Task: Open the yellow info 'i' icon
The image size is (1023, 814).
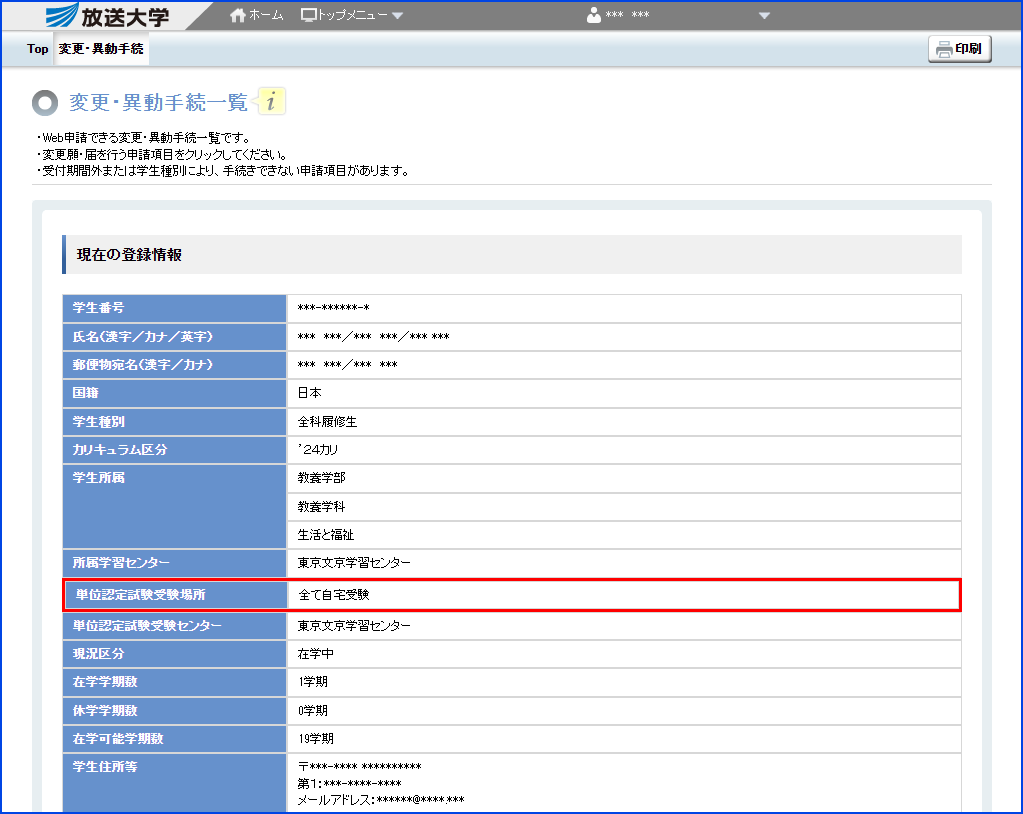Action: (x=272, y=101)
